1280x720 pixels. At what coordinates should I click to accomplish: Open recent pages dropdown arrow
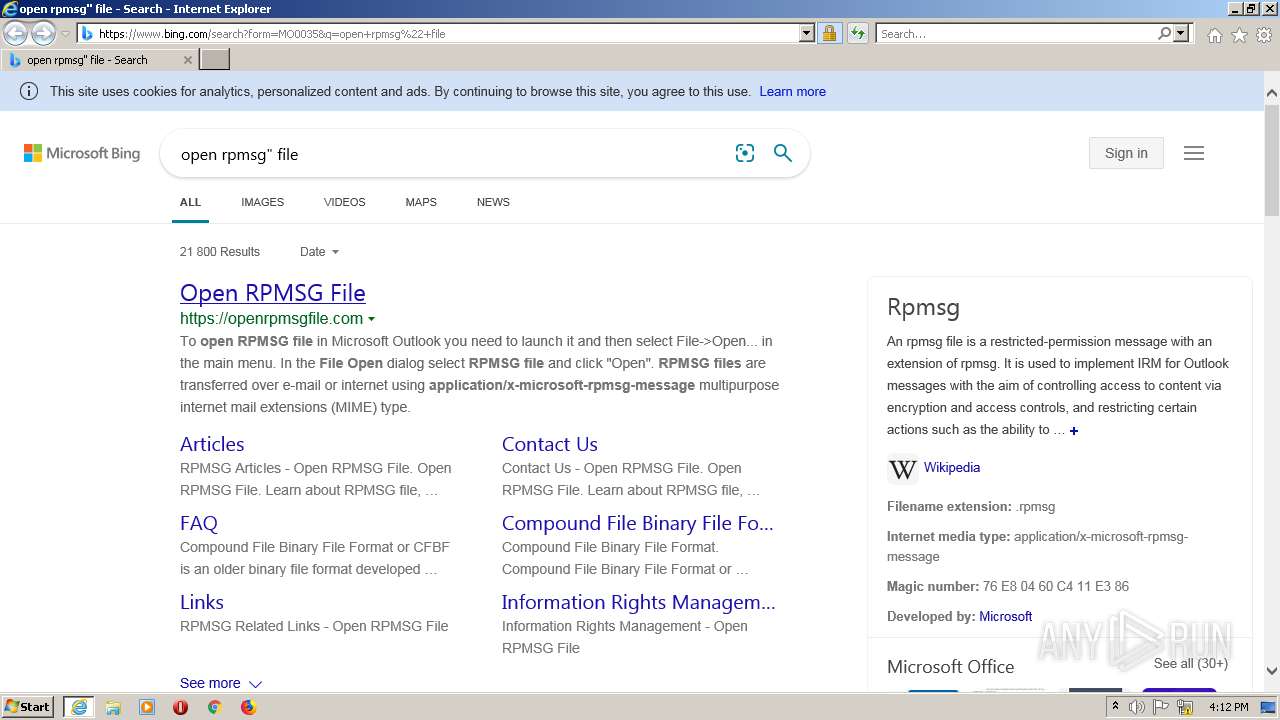(x=65, y=34)
